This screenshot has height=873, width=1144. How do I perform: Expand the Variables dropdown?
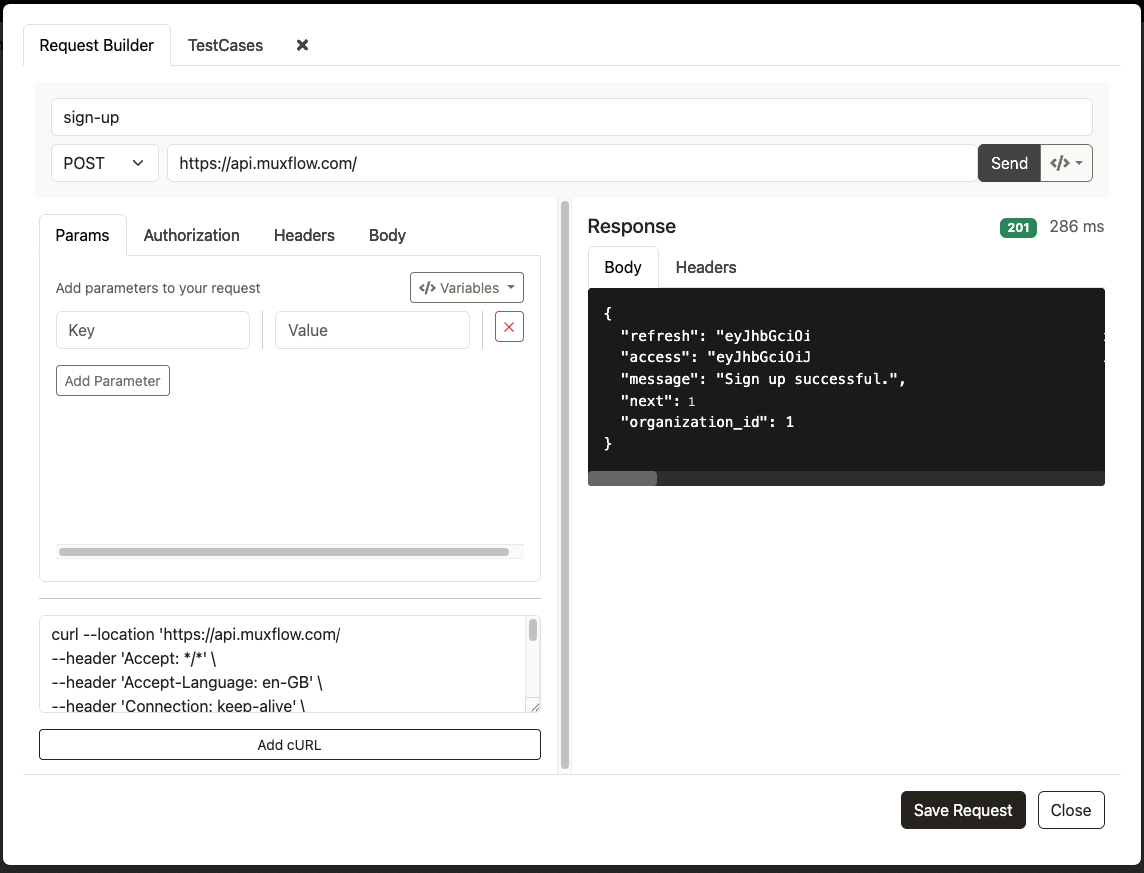(466, 287)
